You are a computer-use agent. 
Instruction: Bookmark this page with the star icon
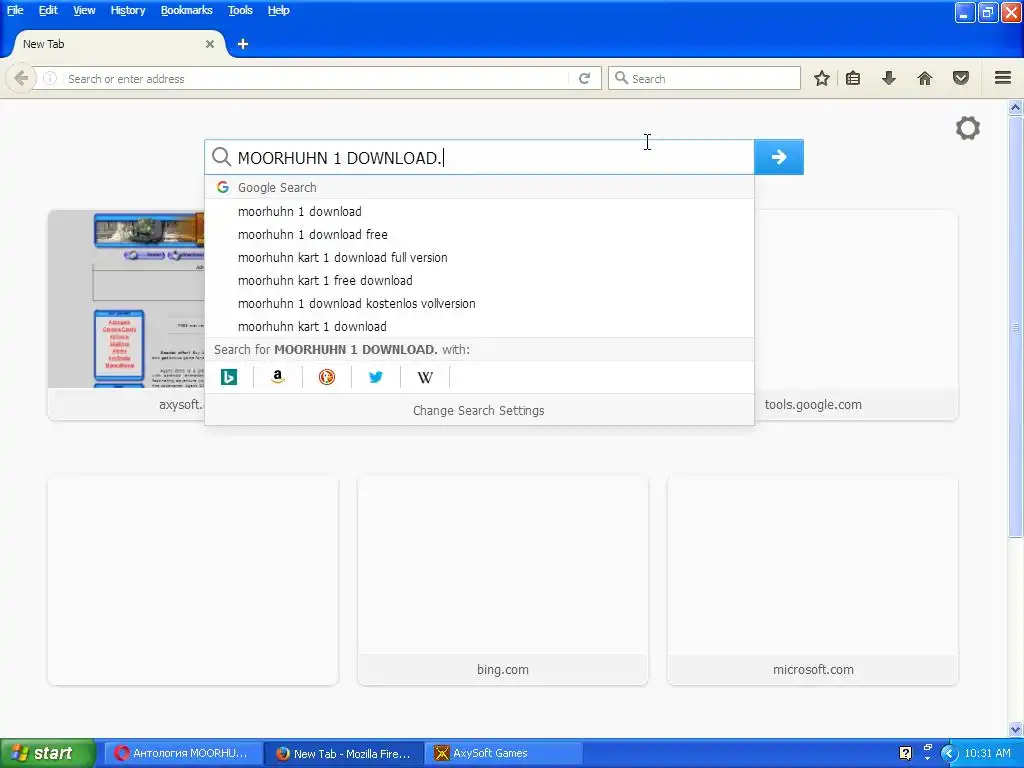(822, 78)
